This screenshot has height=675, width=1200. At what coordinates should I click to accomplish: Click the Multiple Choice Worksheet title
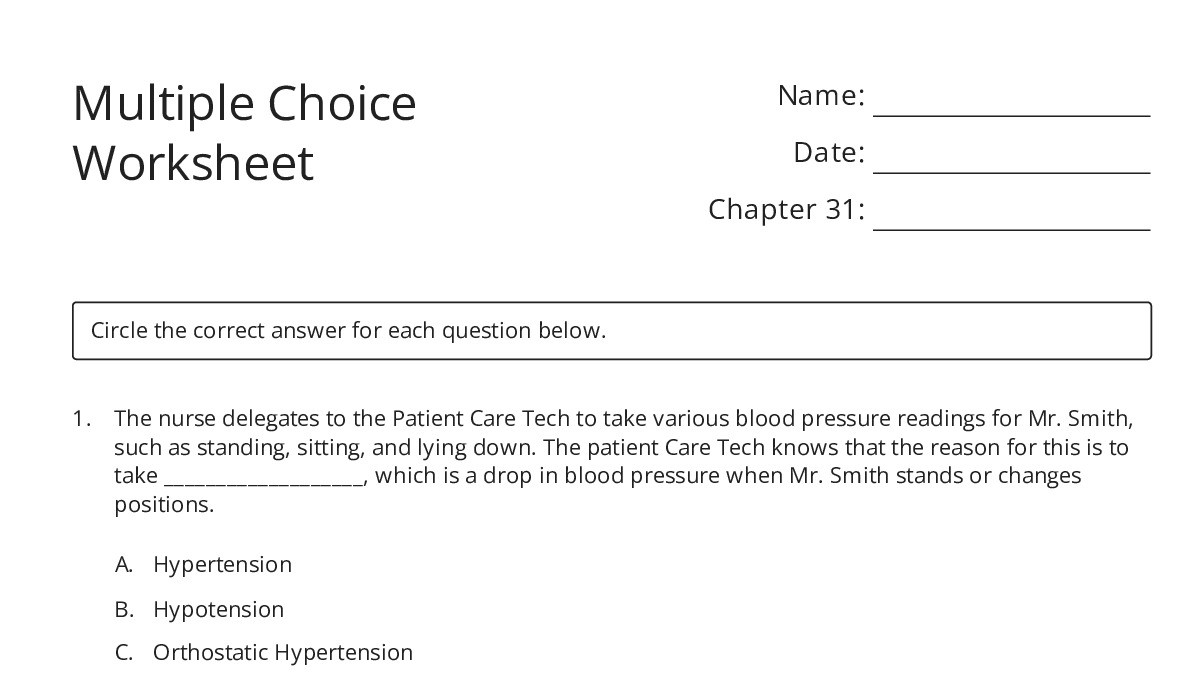click(244, 133)
